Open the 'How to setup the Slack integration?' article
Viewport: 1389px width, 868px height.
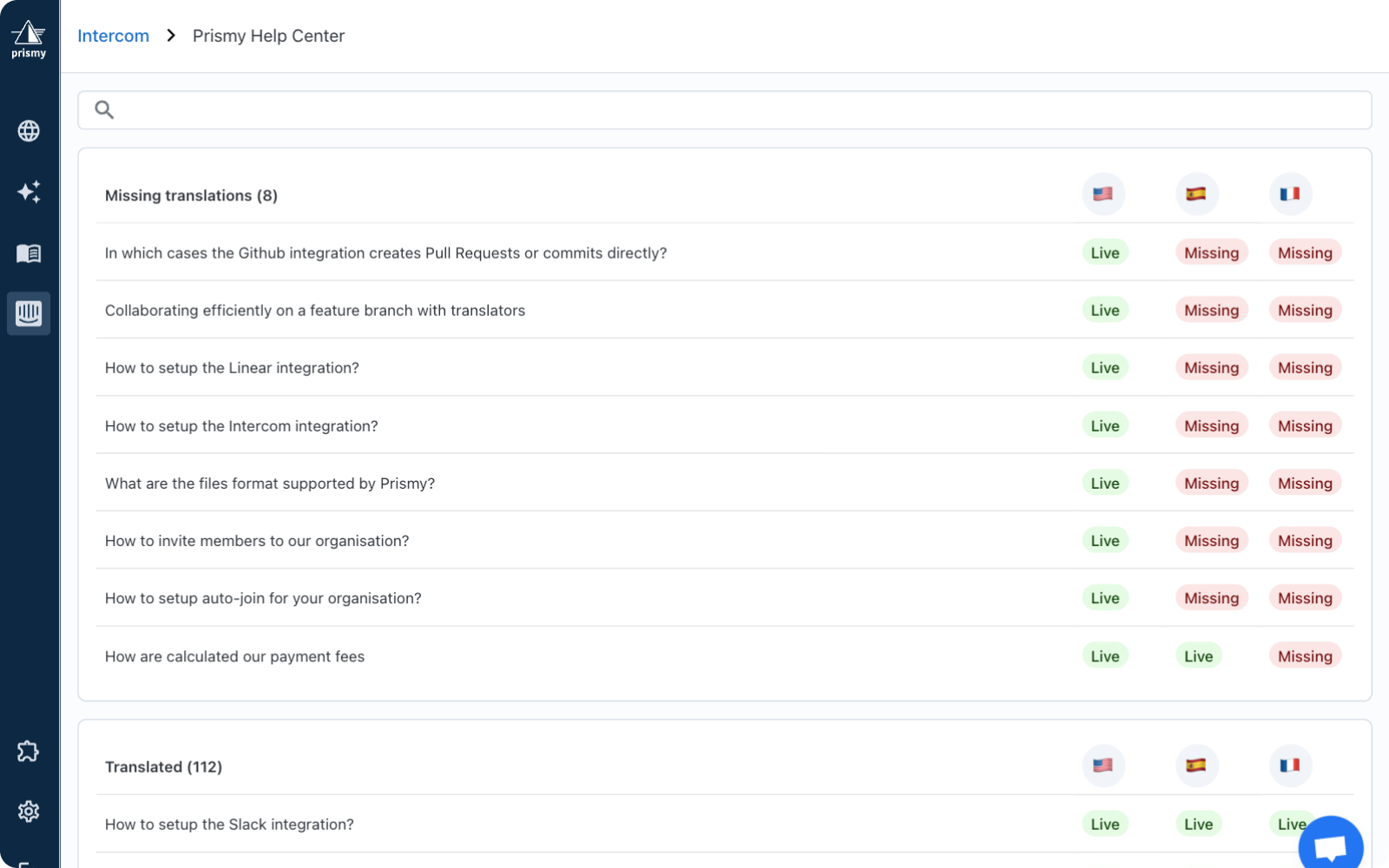tap(228, 824)
